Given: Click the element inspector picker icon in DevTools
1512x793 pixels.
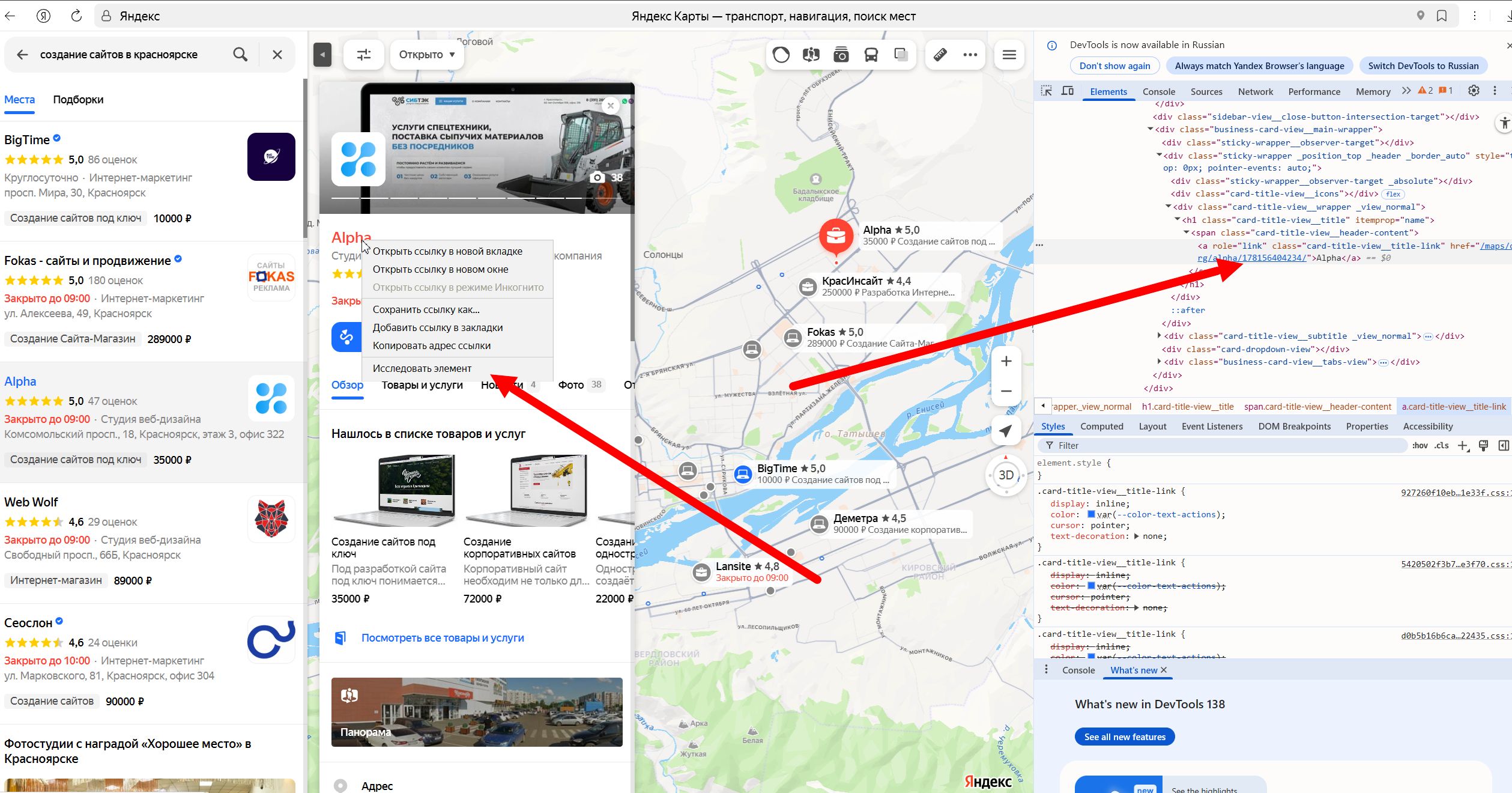Looking at the screenshot, I should pyautogui.click(x=1047, y=91).
